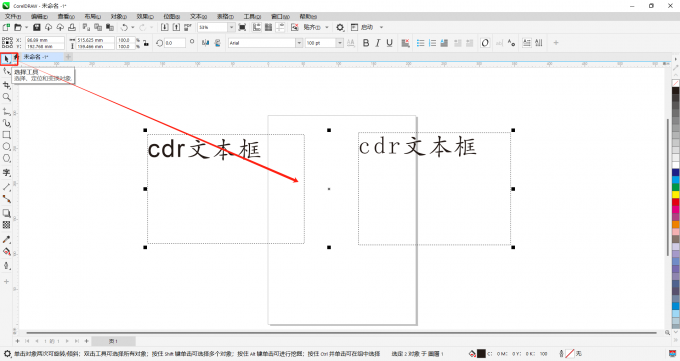Click the Undo arrow icon
Viewport: 680px width, 361px height.
pos(124,27)
